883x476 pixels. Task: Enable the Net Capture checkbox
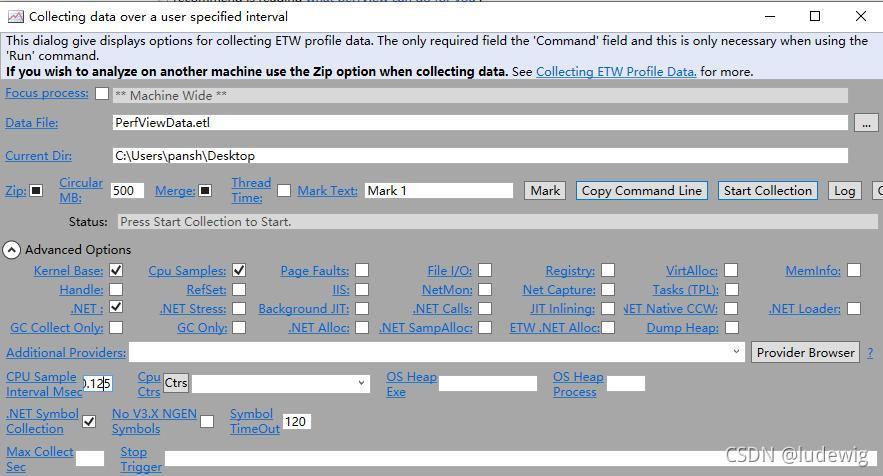tap(608, 290)
